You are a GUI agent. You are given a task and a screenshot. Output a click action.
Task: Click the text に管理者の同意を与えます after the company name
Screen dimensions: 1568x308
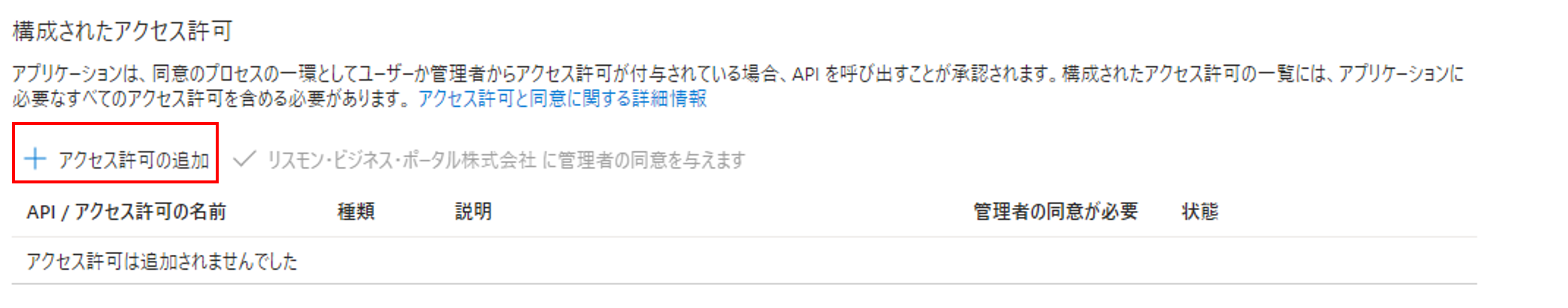(644, 160)
